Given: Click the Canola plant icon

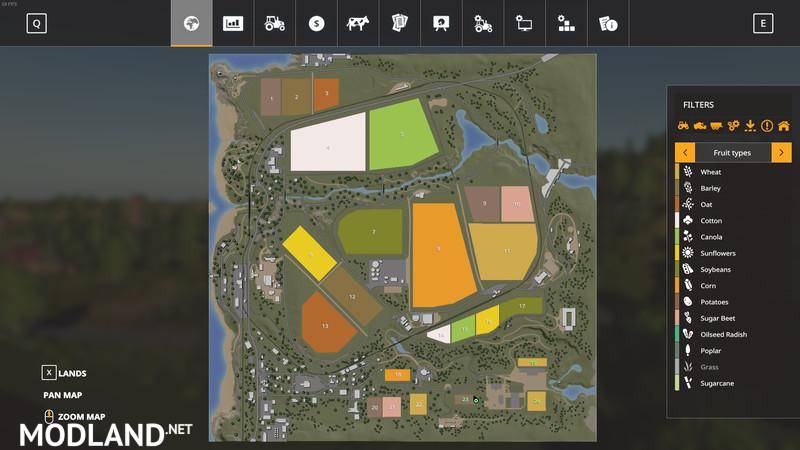Looking at the screenshot, I should [x=688, y=237].
